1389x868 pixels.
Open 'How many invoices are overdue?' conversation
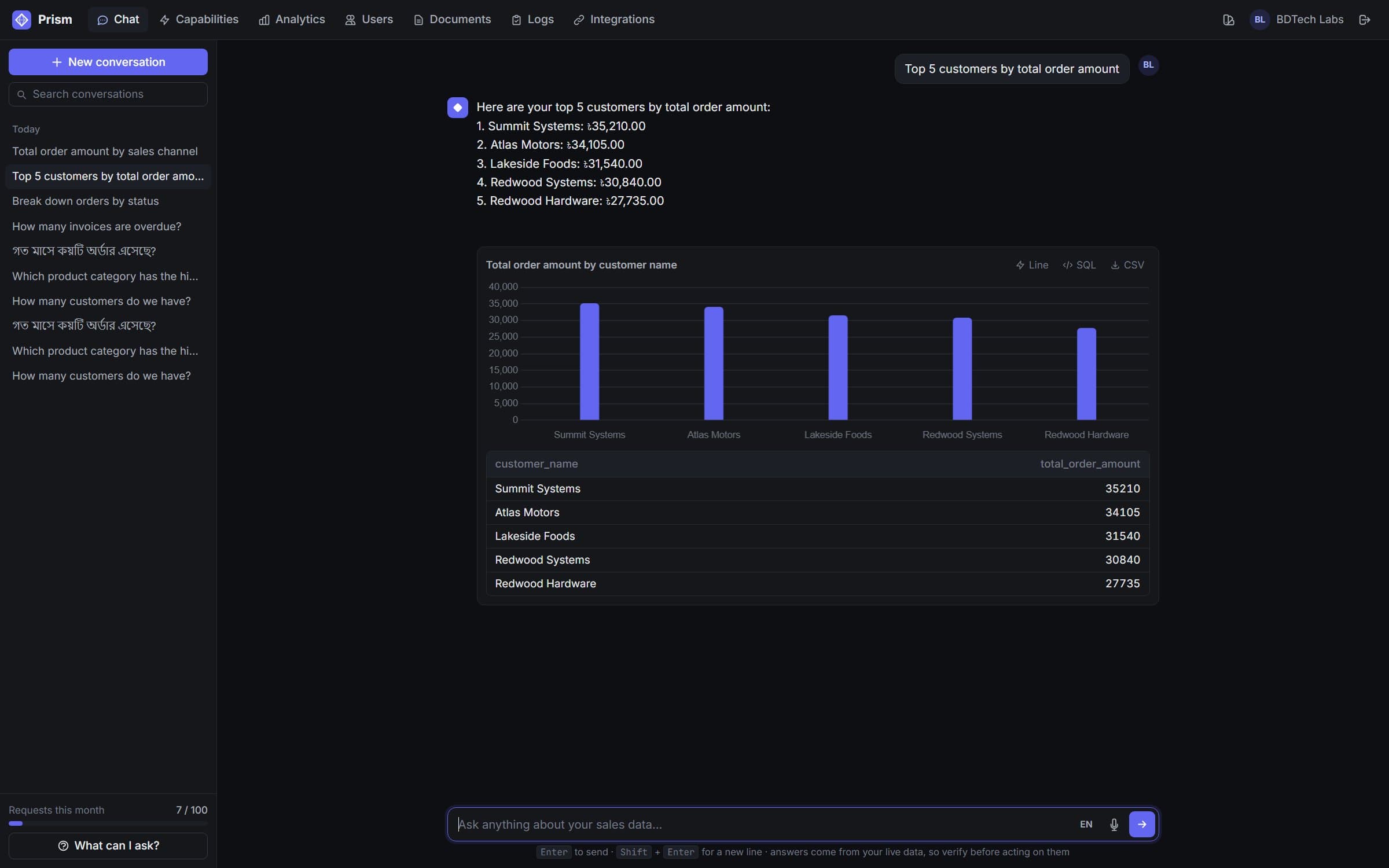coord(108,227)
